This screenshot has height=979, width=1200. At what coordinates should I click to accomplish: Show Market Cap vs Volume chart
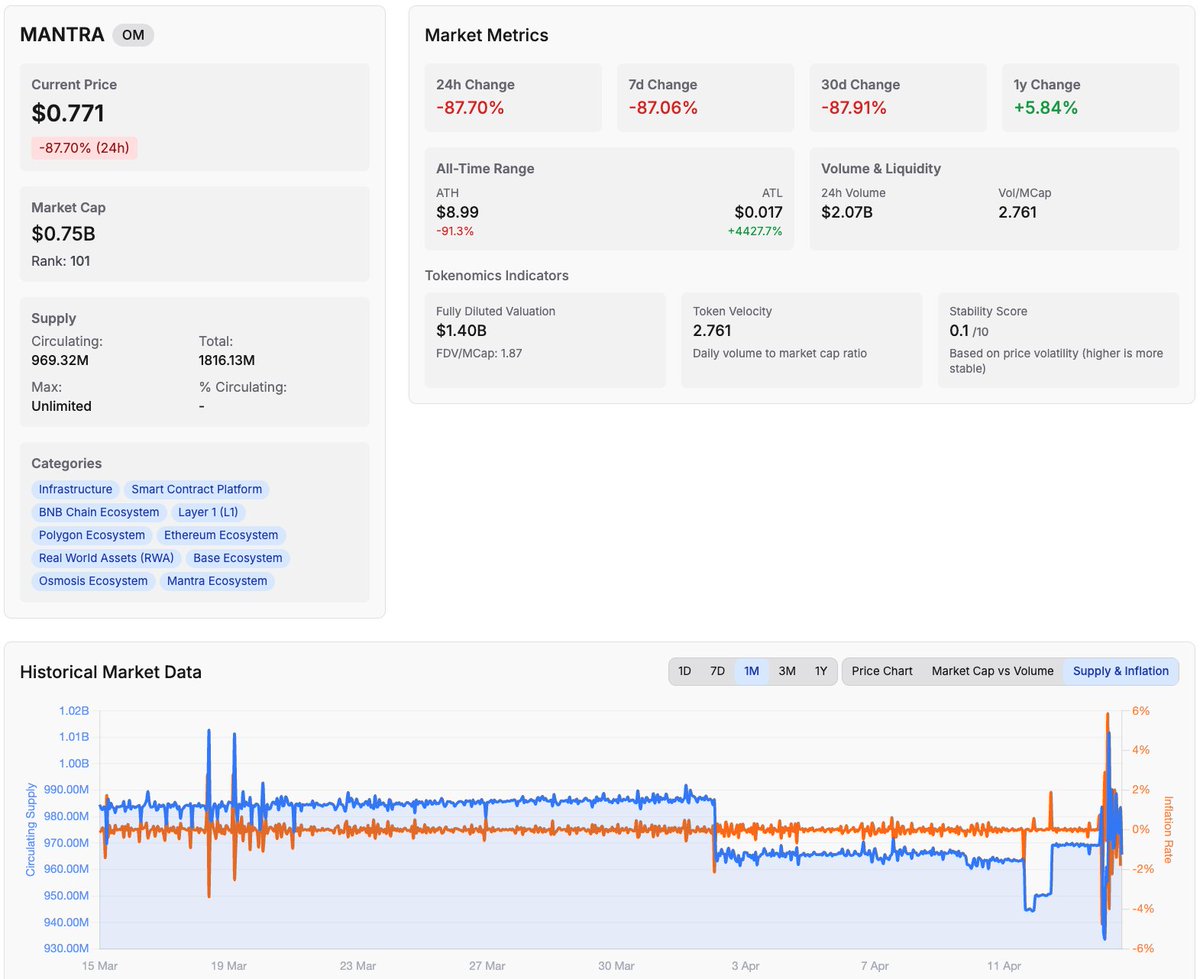993,671
